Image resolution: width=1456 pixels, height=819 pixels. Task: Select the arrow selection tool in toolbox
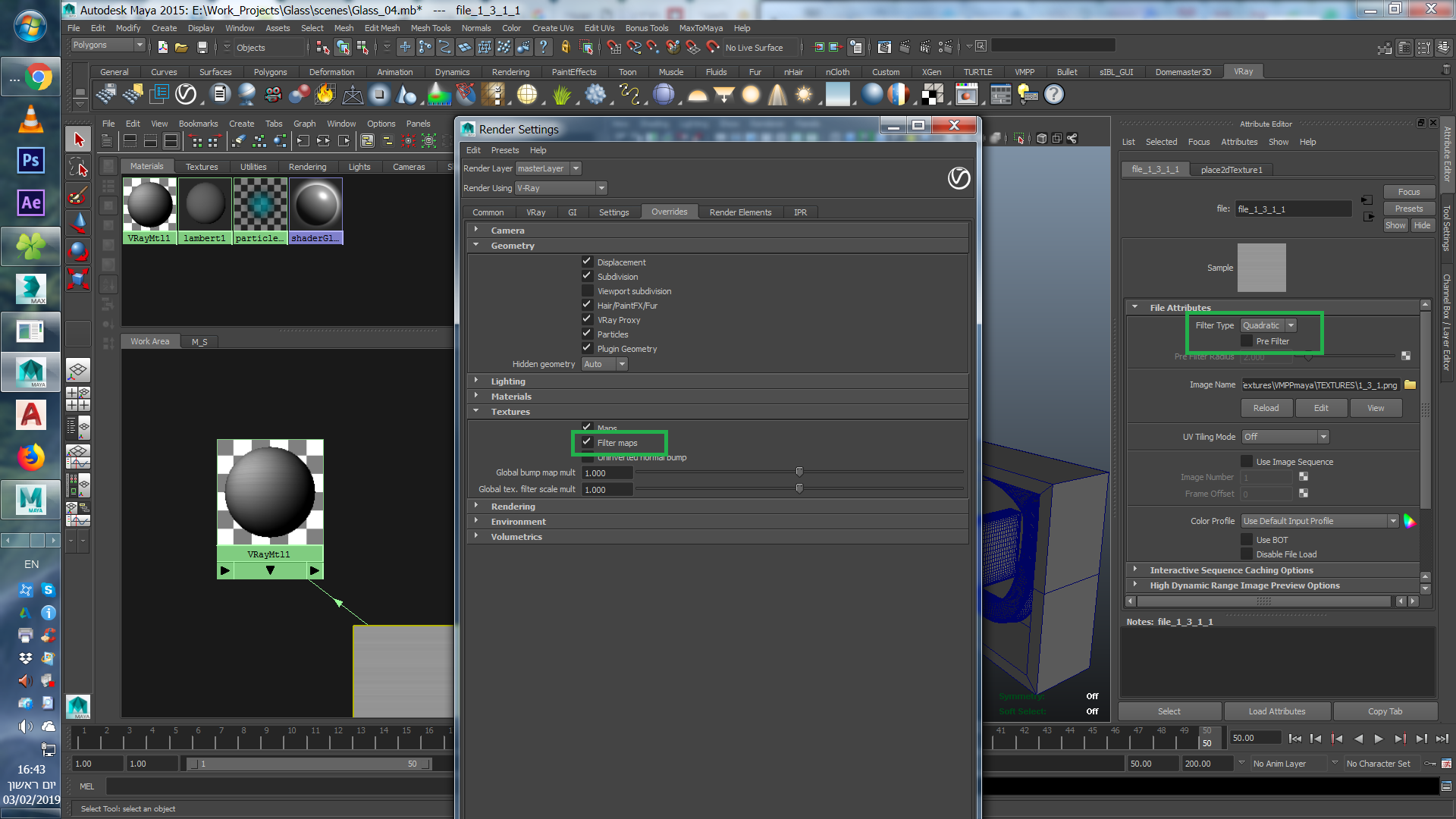coord(79,140)
